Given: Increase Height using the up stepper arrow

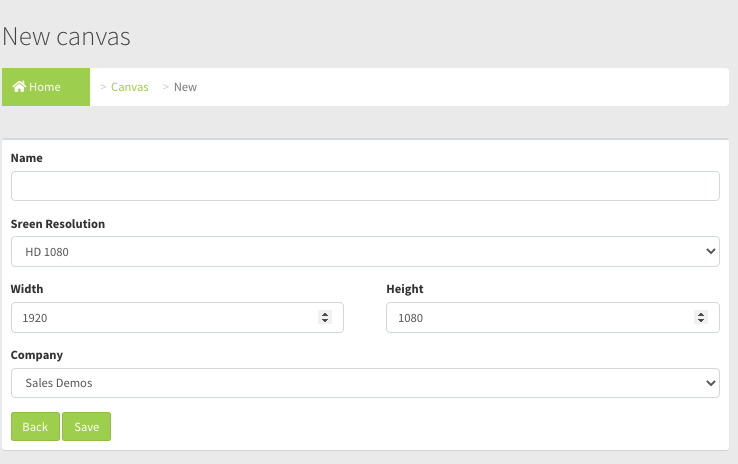Looking at the screenshot, I should (700, 314).
